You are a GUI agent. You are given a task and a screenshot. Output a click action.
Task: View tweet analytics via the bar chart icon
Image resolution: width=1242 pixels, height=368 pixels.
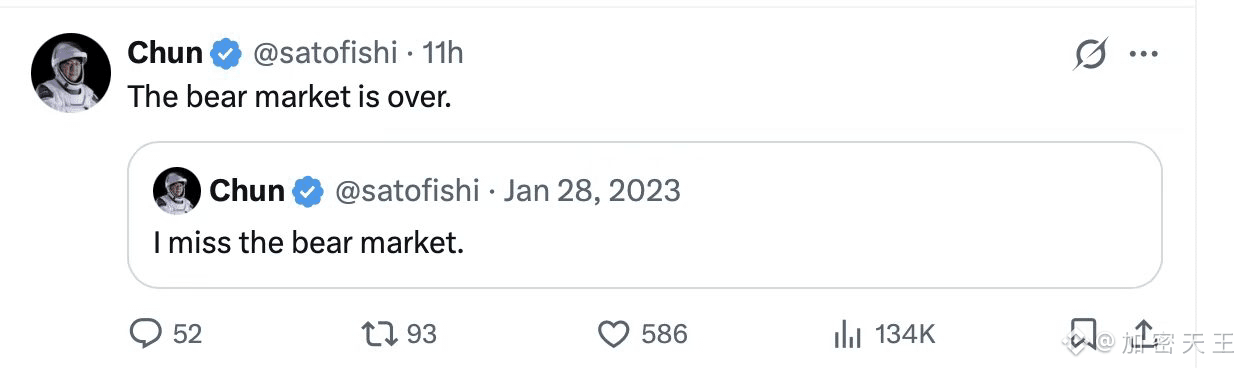[x=847, y=334]
